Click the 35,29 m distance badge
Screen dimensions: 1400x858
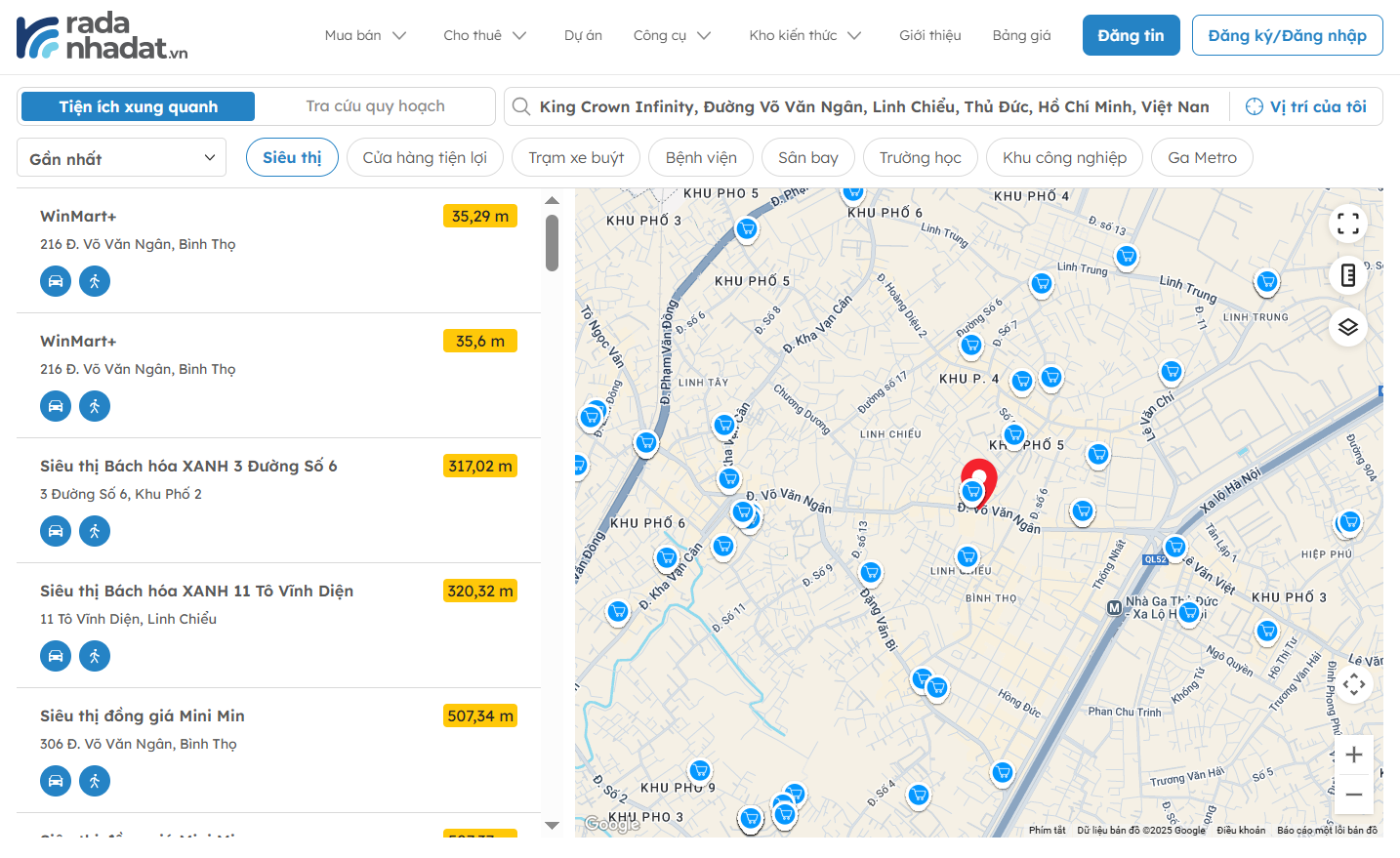click(x=480, y=216)
